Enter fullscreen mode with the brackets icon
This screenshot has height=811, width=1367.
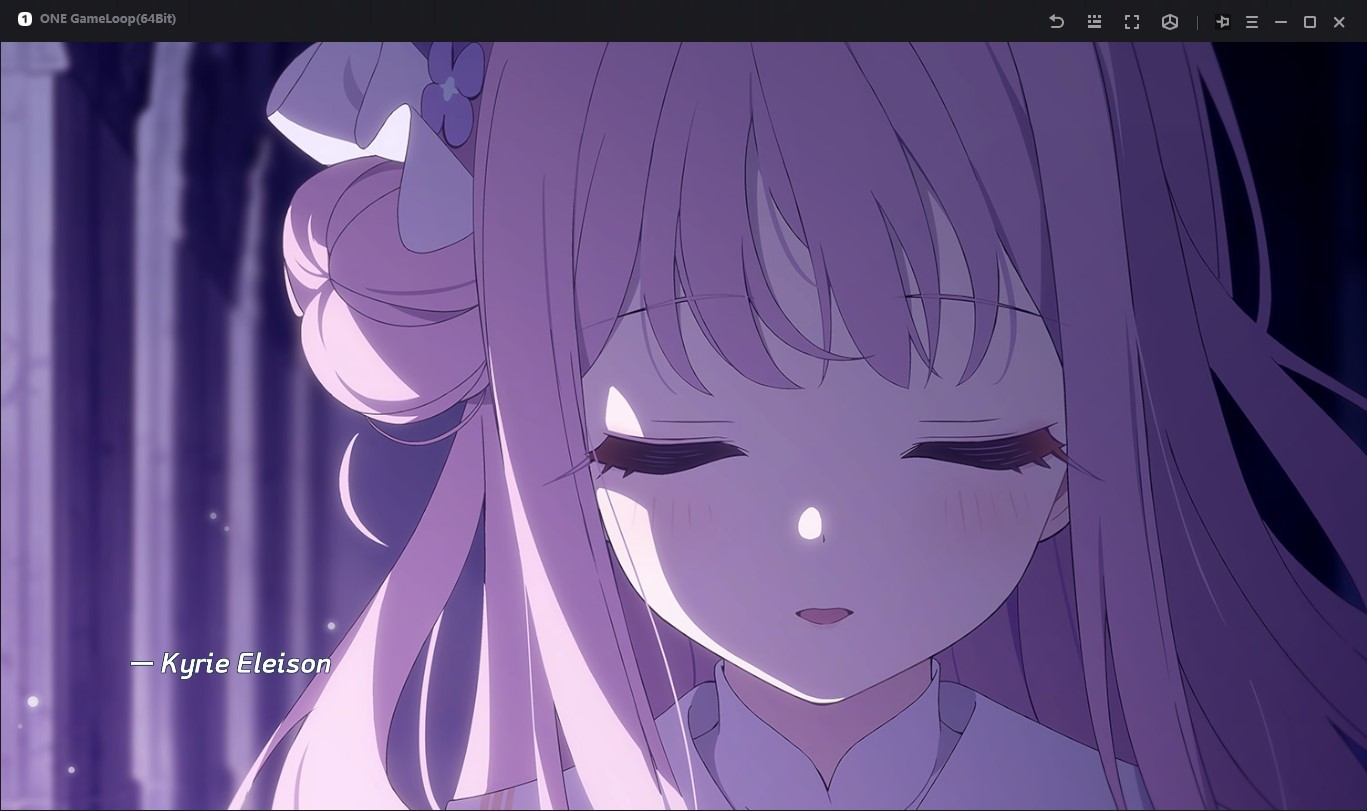pyautogui.click(x=1132, y=22)
